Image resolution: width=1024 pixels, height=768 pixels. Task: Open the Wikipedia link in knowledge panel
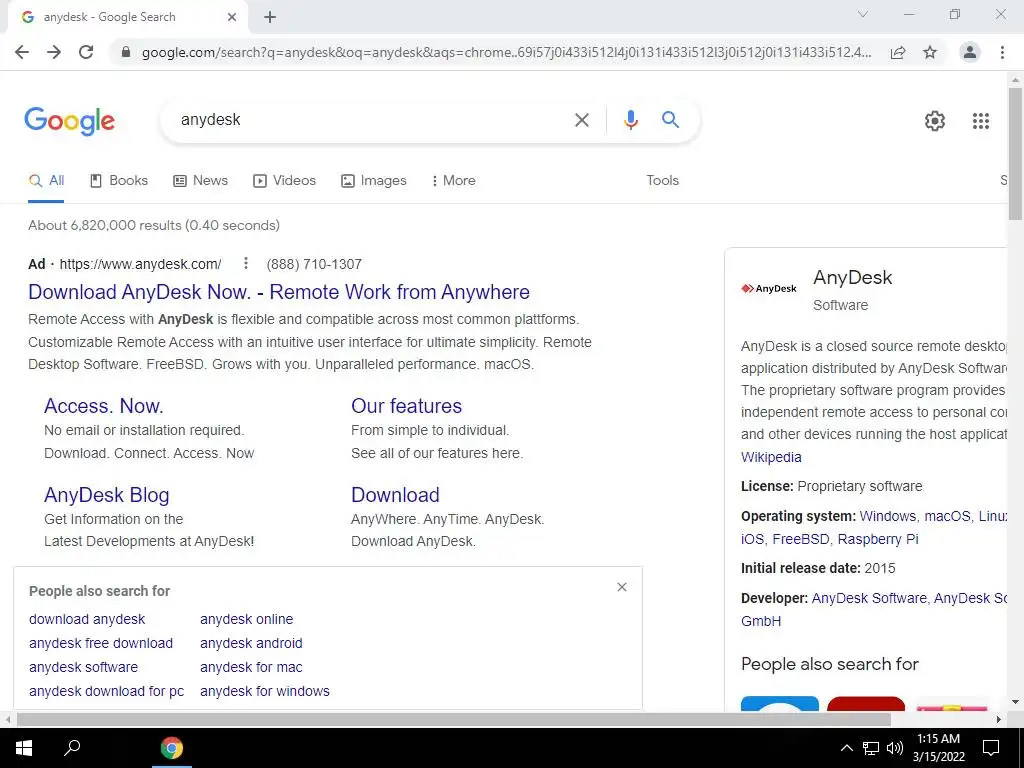(x=771, y=457)
